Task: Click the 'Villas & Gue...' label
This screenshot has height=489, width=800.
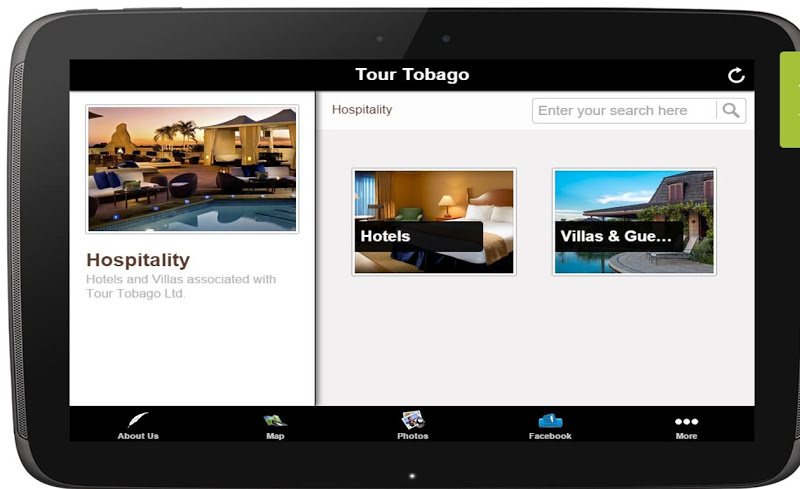Action: [x=616, y=236]
